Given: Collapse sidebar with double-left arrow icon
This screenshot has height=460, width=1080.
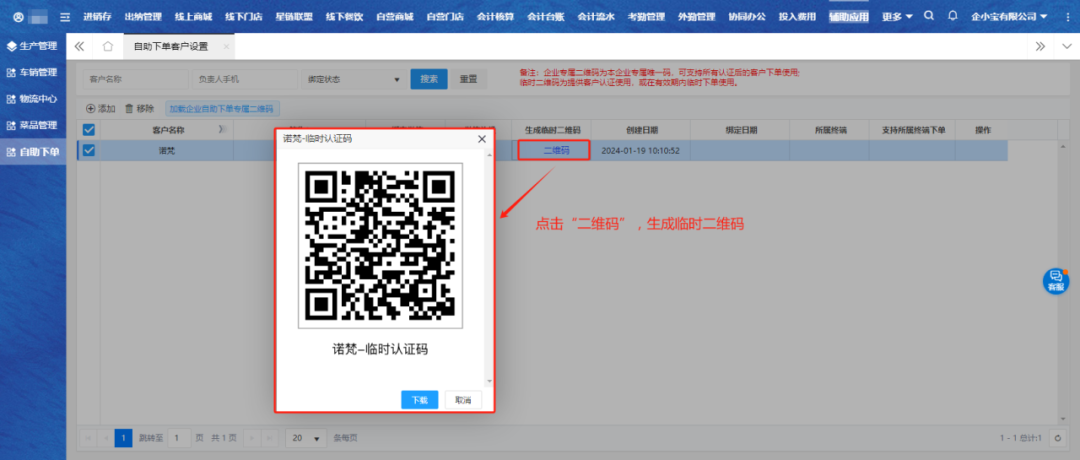Looking at the screenshot, I should (80, 47).
